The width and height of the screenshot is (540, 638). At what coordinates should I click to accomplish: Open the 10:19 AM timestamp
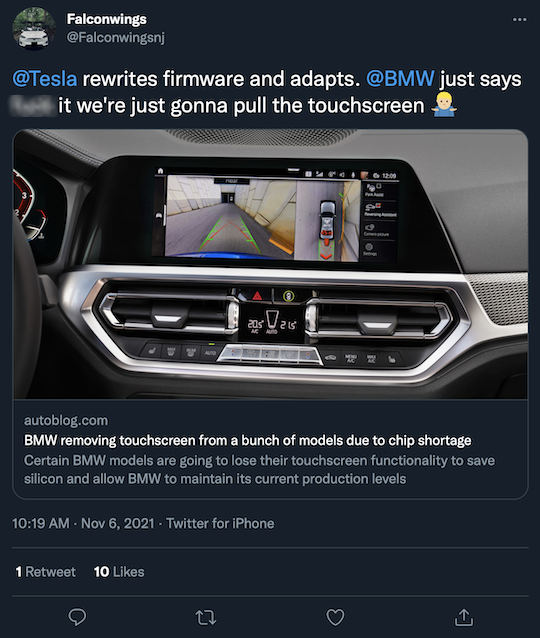(x=41, y=523)
